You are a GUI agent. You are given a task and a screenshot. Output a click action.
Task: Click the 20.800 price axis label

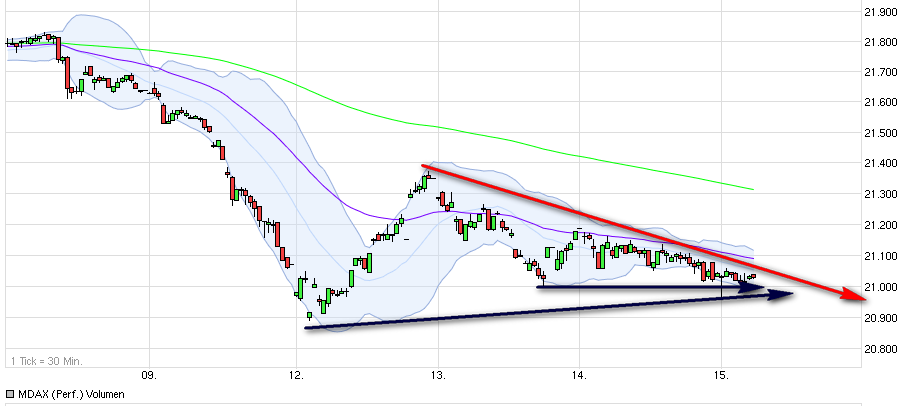(881, 349)
